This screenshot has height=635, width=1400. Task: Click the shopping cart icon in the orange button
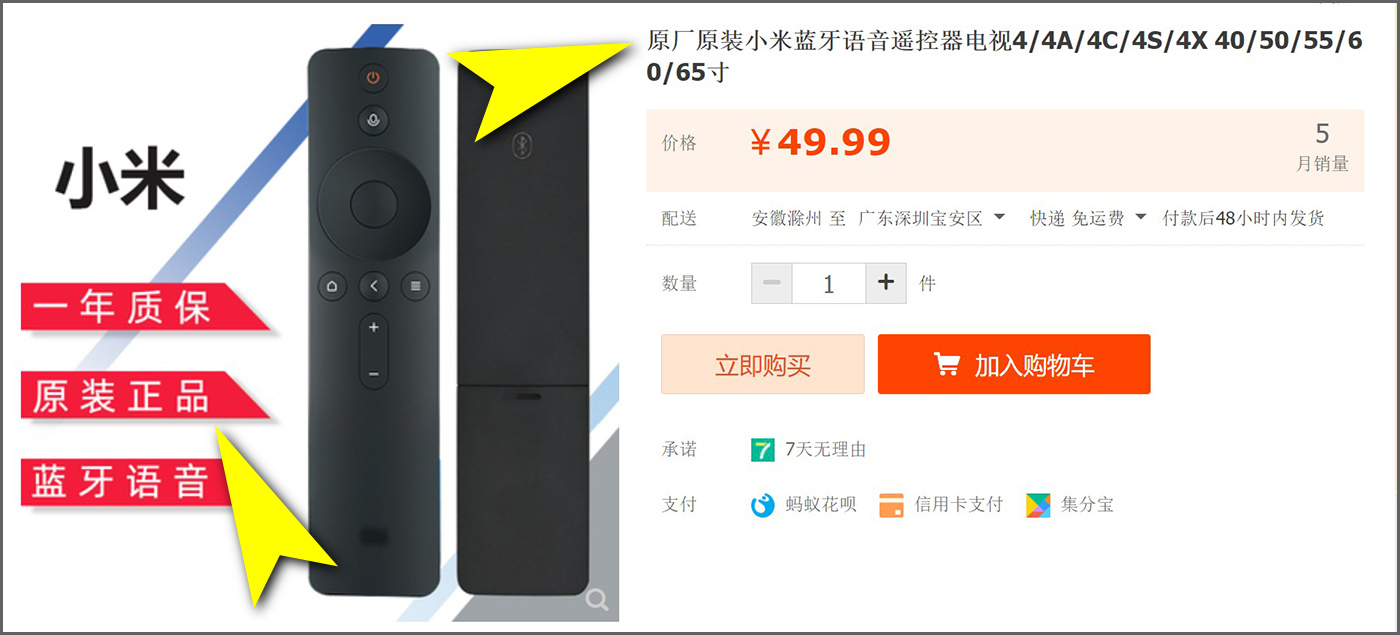[x=946, y=364]
